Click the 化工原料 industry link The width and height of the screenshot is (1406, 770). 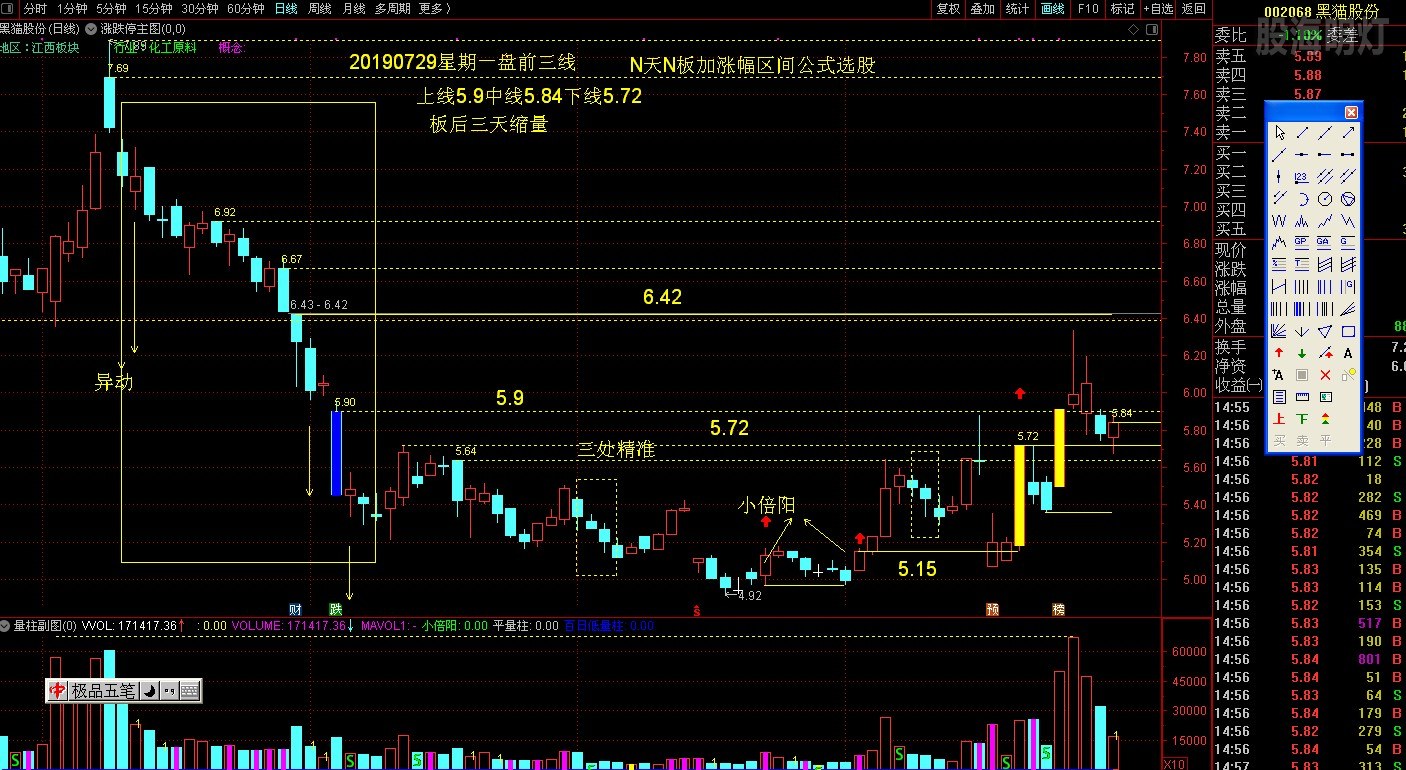coord(173,47)
